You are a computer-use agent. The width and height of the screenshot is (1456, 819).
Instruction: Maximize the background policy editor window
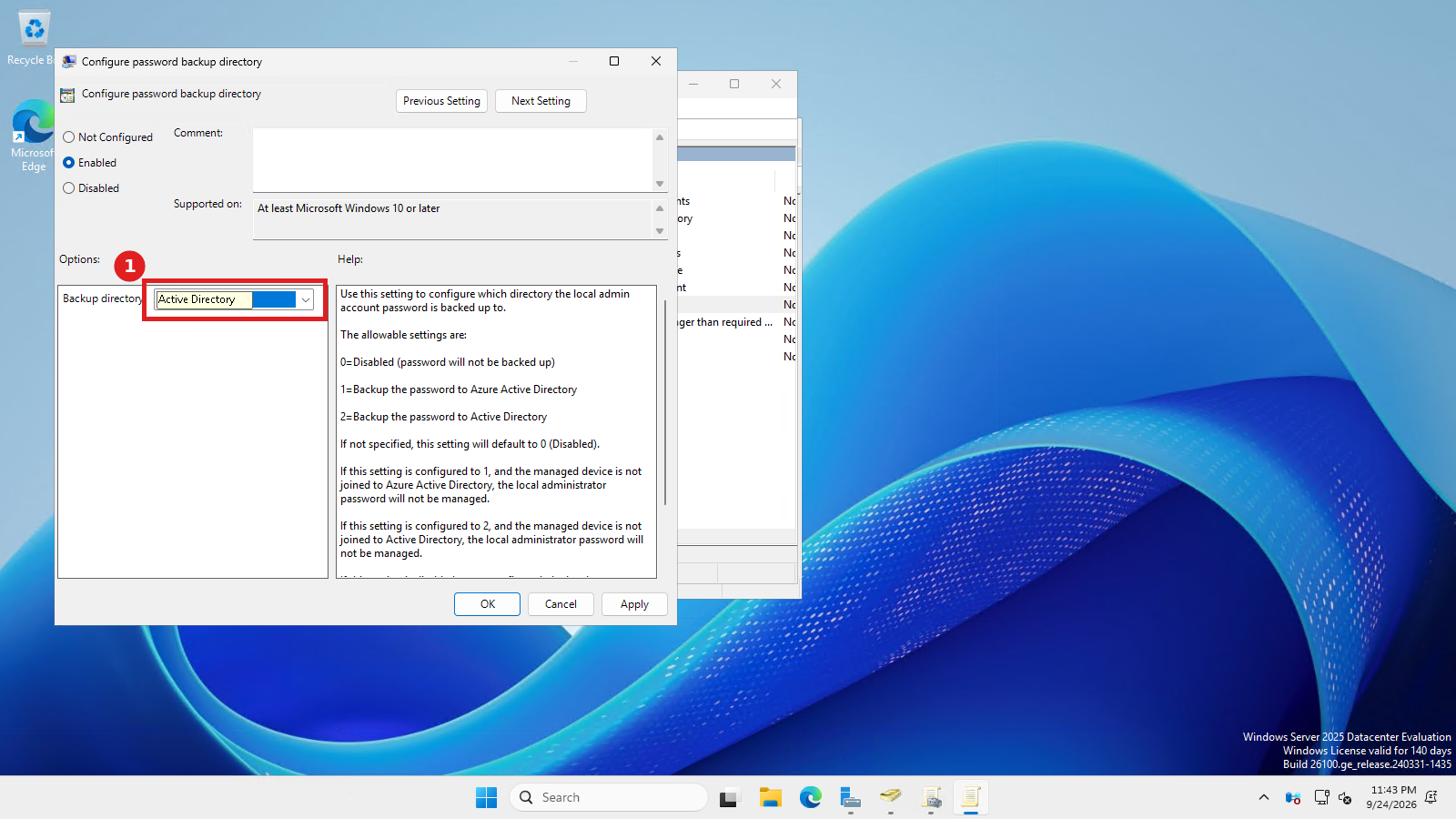pos(734,84)
